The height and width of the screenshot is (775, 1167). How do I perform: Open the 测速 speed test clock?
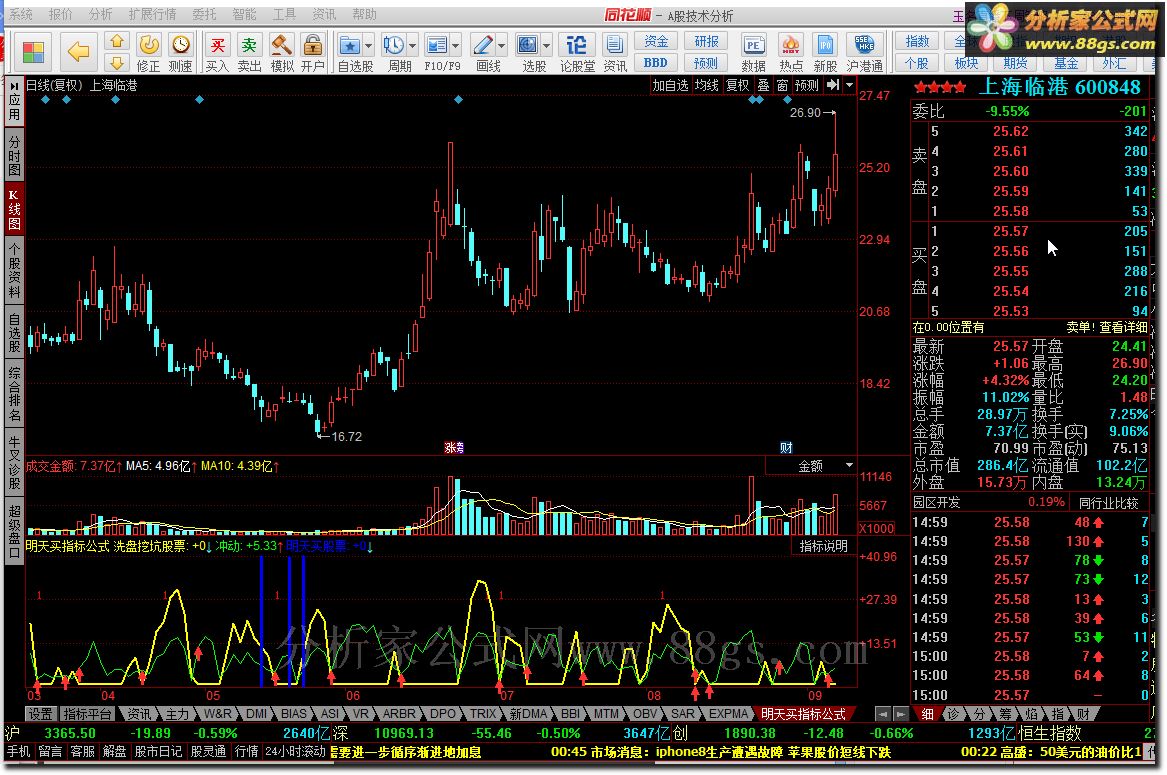pos(181,52)
